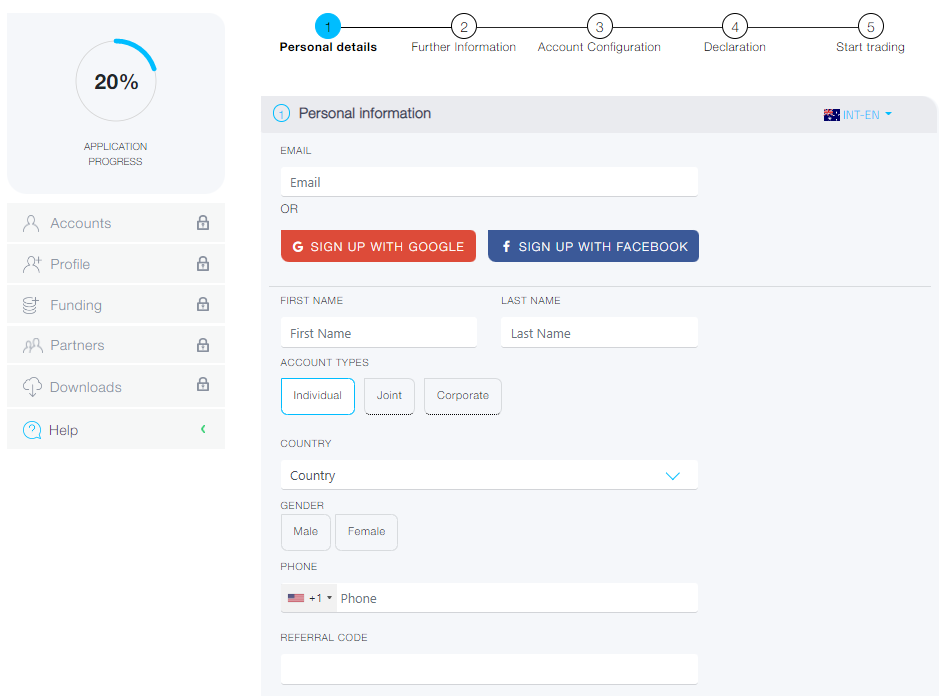Screen dimensions: 947x696
Task: Go to step 3 Account Configuration
Action: [x=599, y=27]
